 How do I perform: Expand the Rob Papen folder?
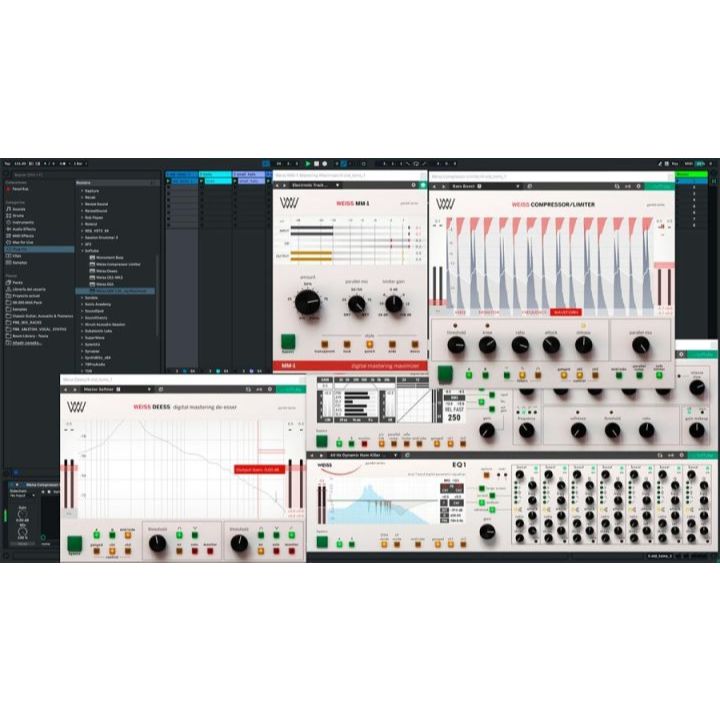point(83,217)
